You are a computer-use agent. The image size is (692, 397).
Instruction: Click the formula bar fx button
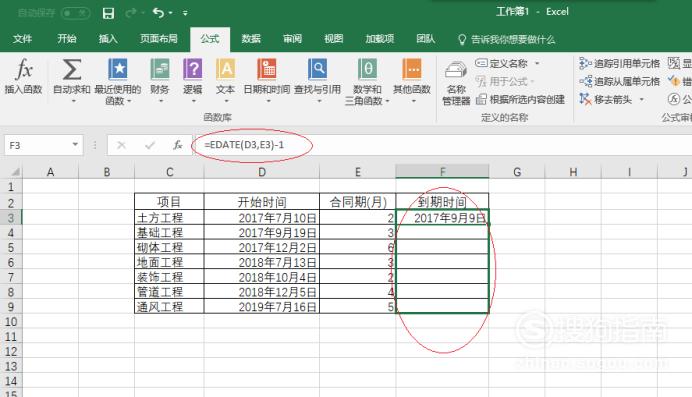178,145
